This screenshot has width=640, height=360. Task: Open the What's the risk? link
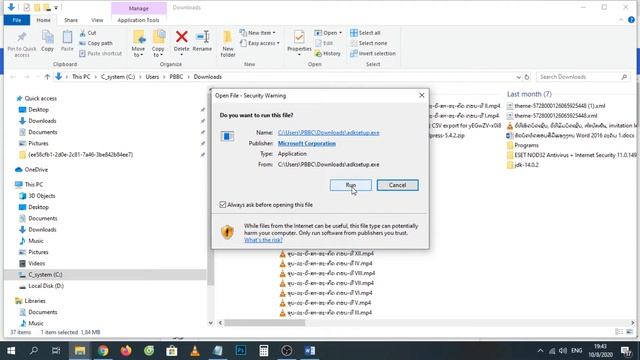click(x=263, y=240)
